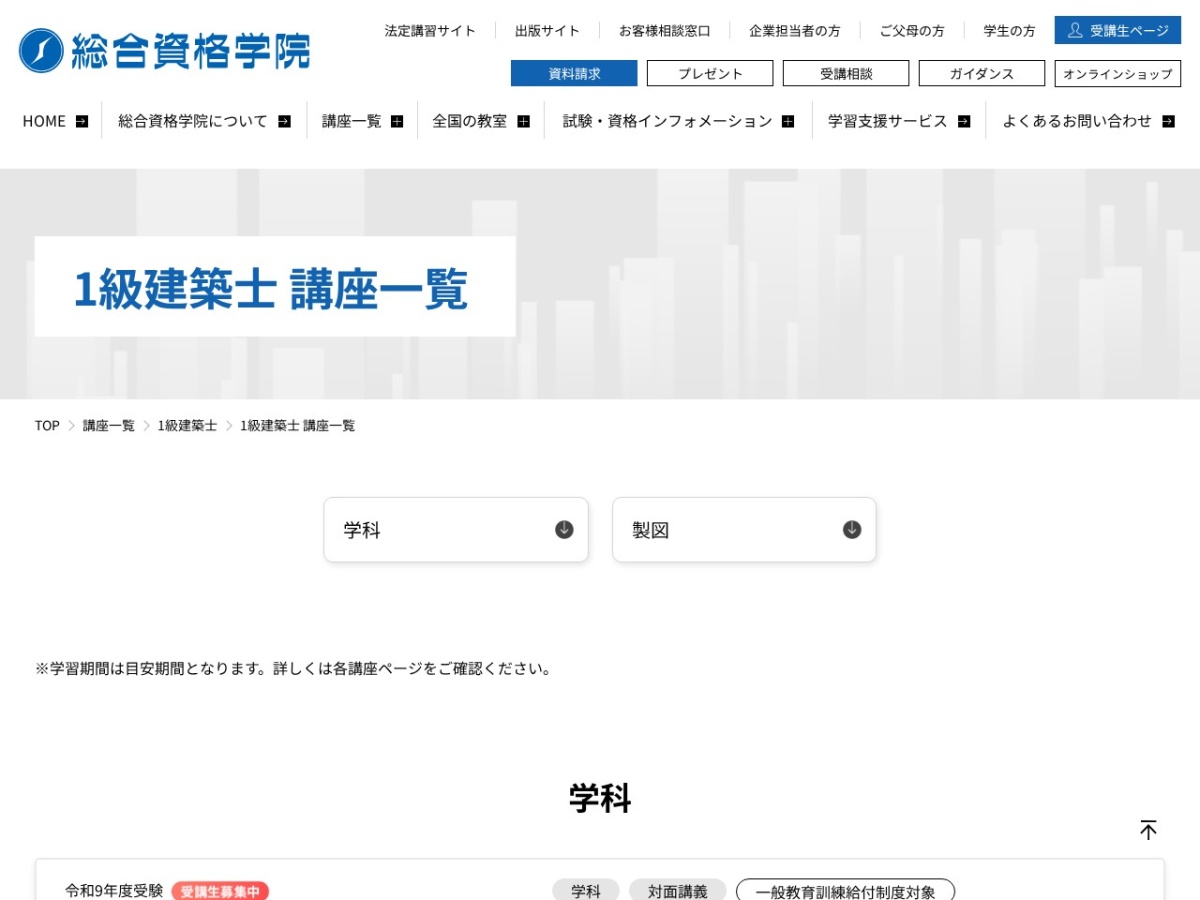1200x900 pixels.
Task: Expand plus icon beside 試験・資格インフォメーション
Action: (x=788, y=121)
